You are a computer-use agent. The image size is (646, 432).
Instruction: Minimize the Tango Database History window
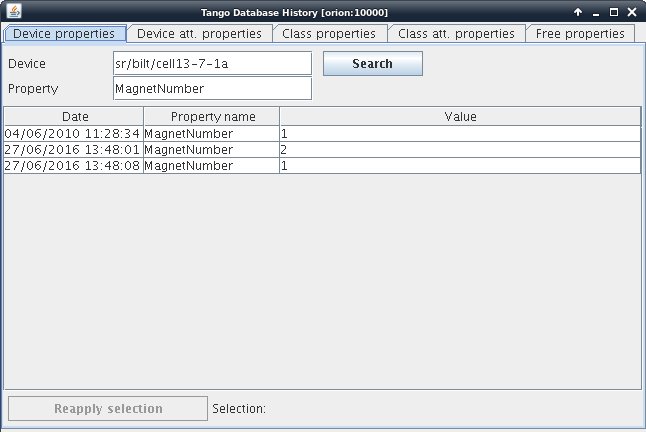coord(596,12)
